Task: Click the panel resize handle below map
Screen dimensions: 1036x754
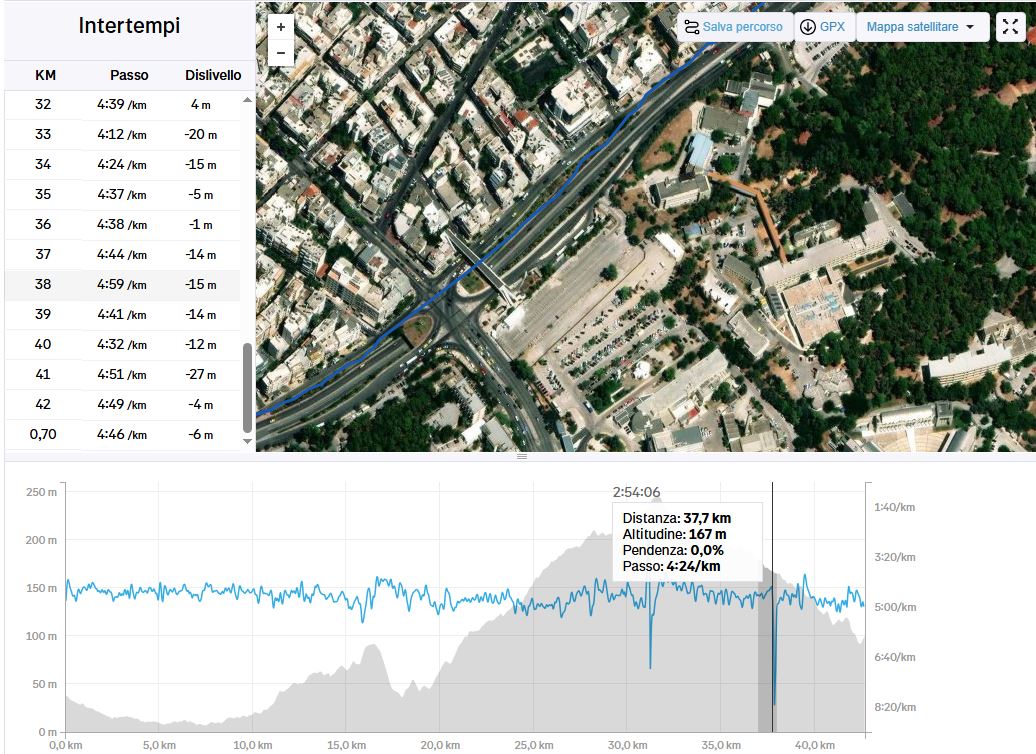Action: [x=521, y=457]
